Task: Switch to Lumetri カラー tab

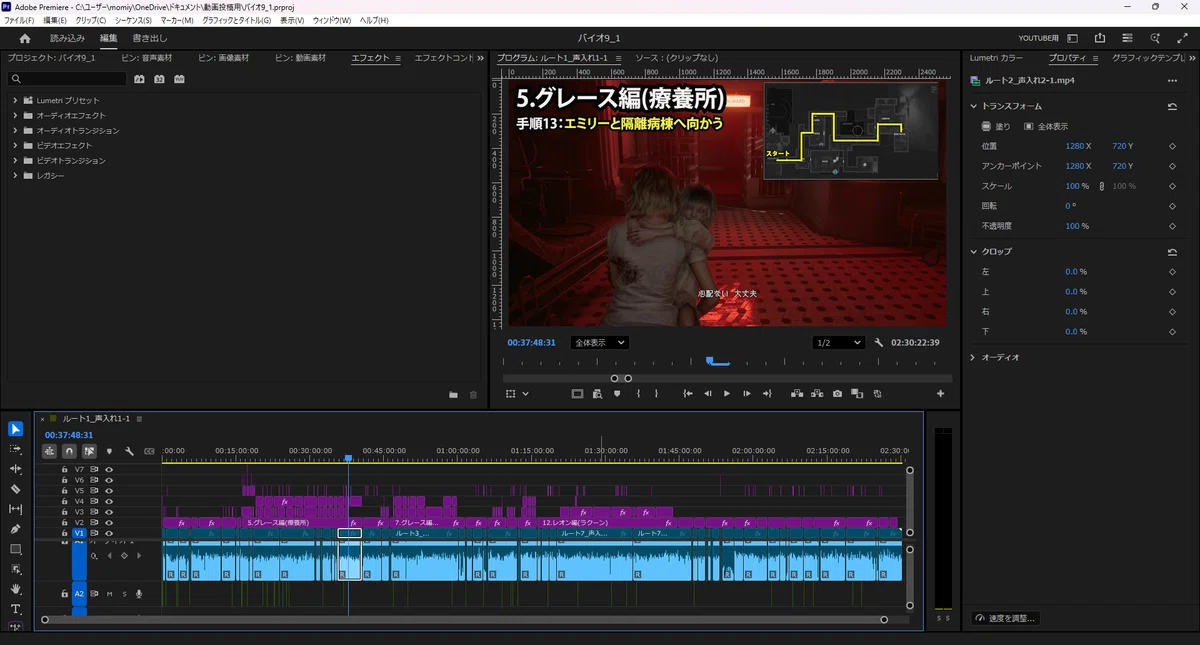Action: [x=996, y=58]
